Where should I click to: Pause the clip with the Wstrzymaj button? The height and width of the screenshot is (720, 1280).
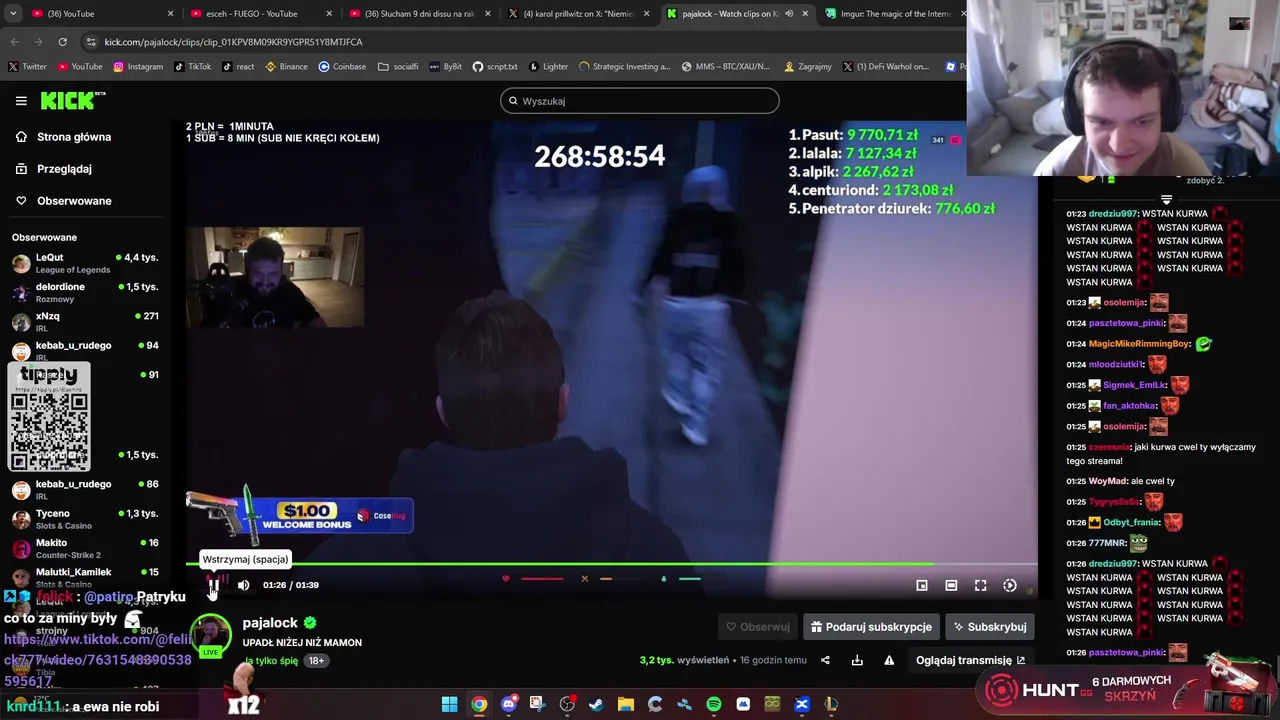pos(213,585)
